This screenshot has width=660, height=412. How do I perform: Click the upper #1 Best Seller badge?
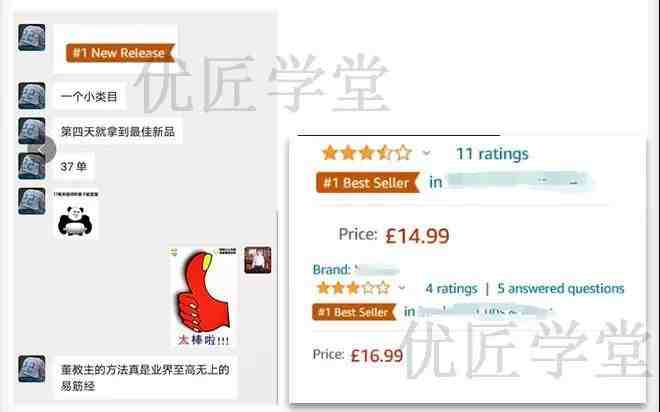[367, 183]
